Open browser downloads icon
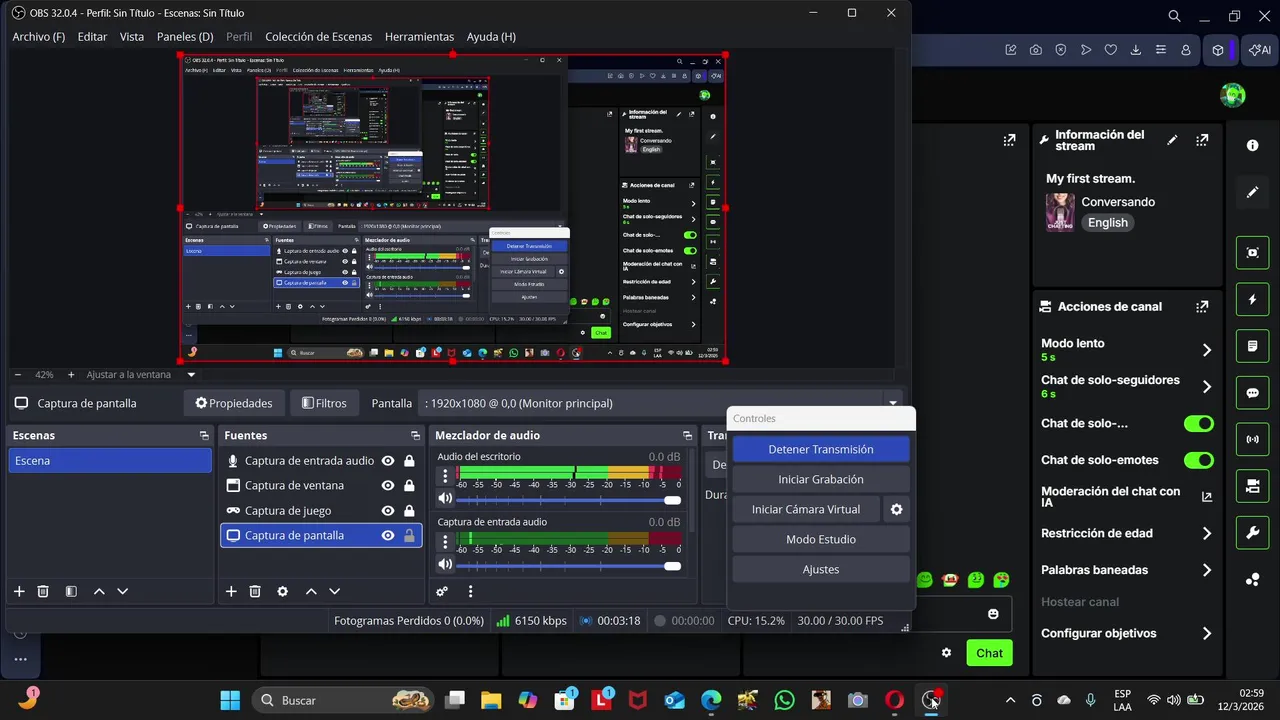The height and width of the screenshot is (720, 1280). (x=1136, y=50)
